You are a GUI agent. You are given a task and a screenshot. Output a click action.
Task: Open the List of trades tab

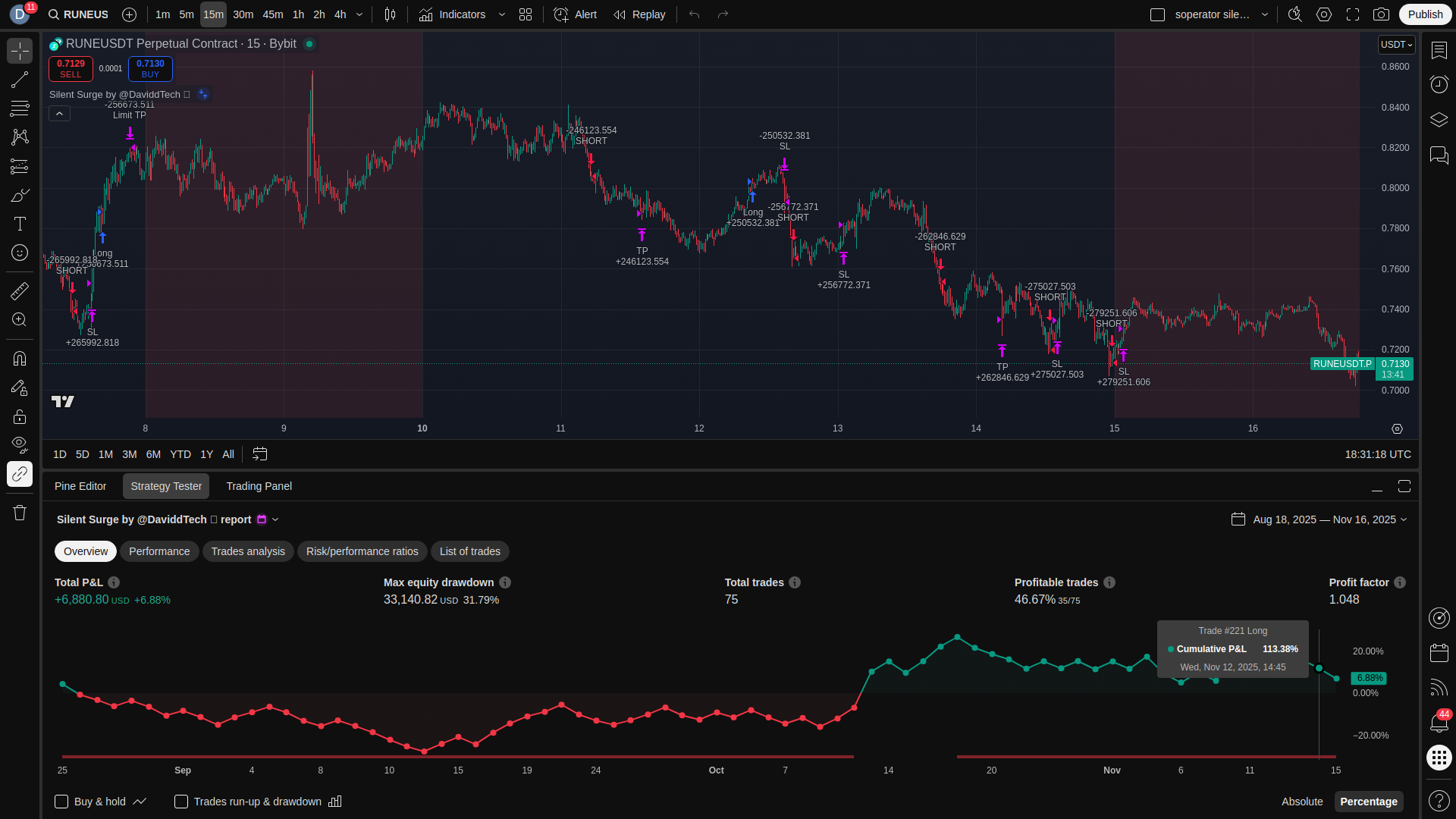tap(469, 551)
